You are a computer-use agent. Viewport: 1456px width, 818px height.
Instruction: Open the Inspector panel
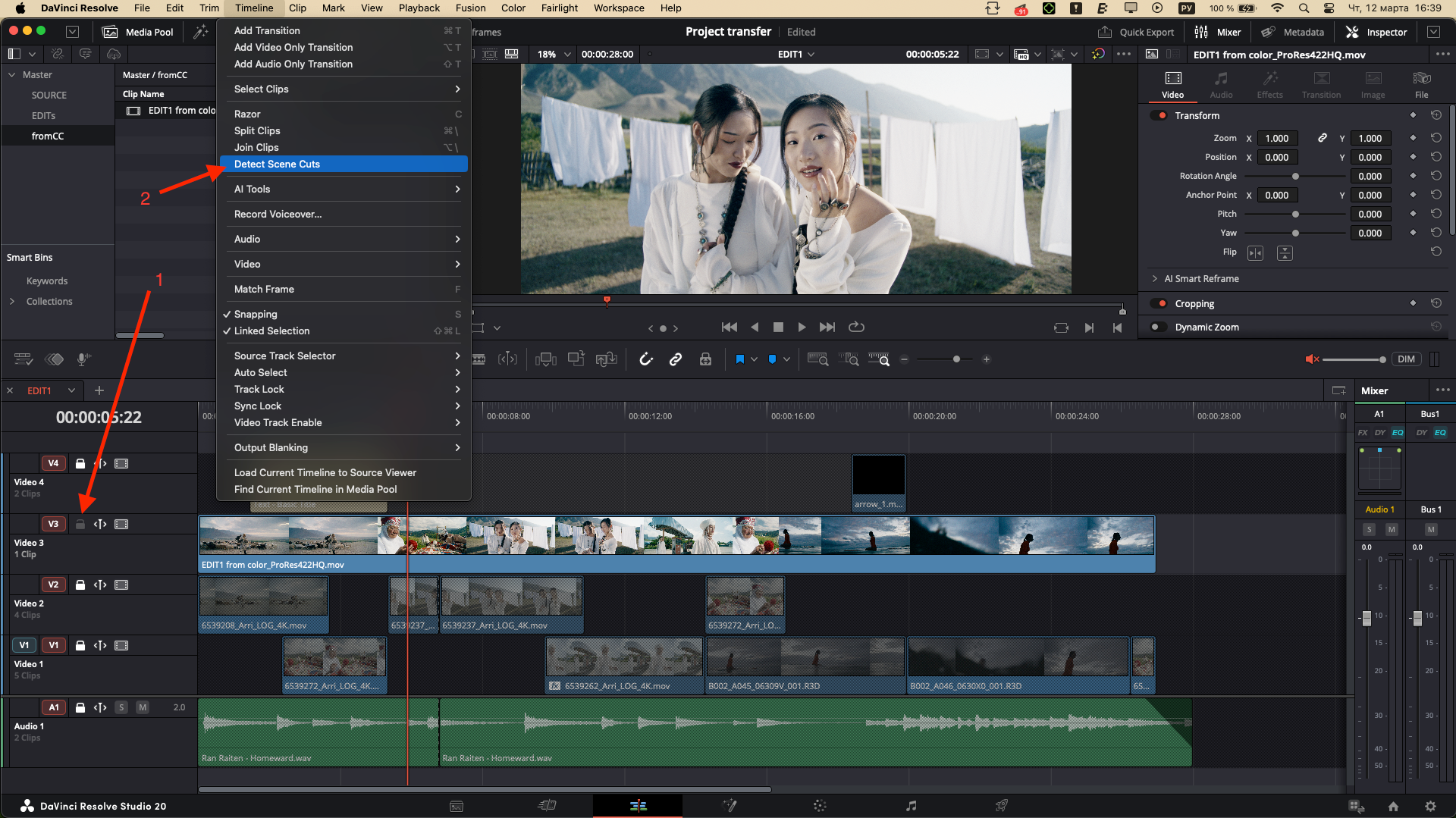click(1376, 32)
